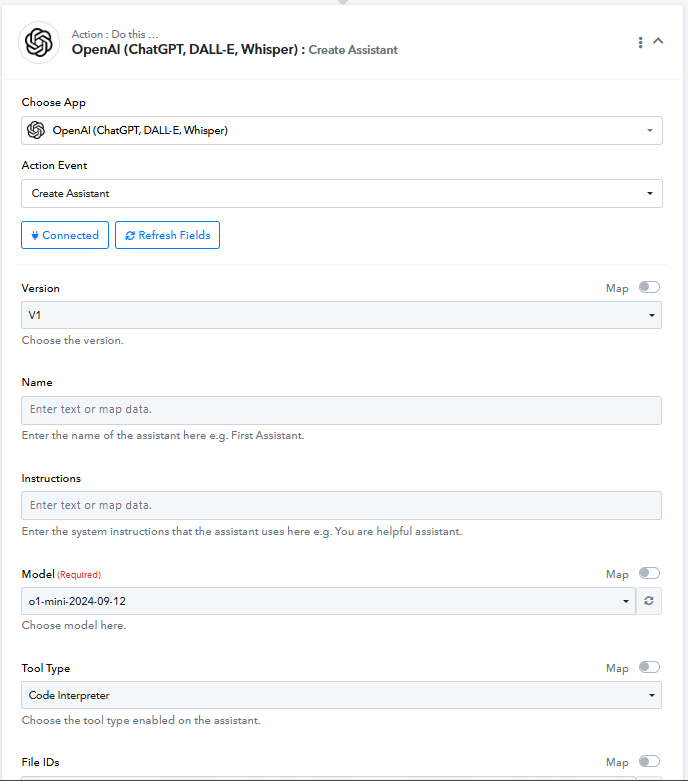Click the OpenAI logo in the action header
Viewport: 688px width, 781px height.
tap(39, 42)
